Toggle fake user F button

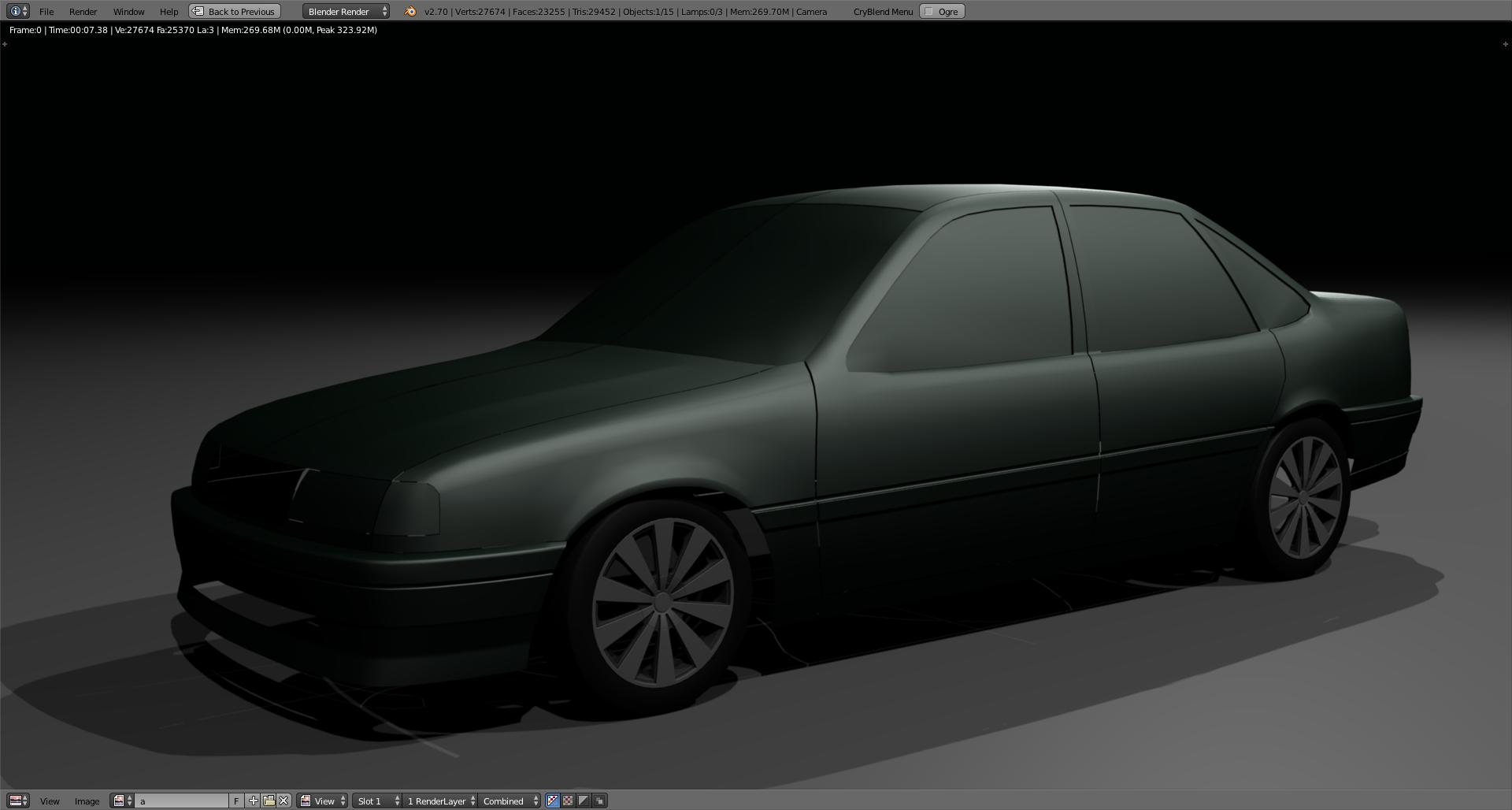[x=235, y=801]
